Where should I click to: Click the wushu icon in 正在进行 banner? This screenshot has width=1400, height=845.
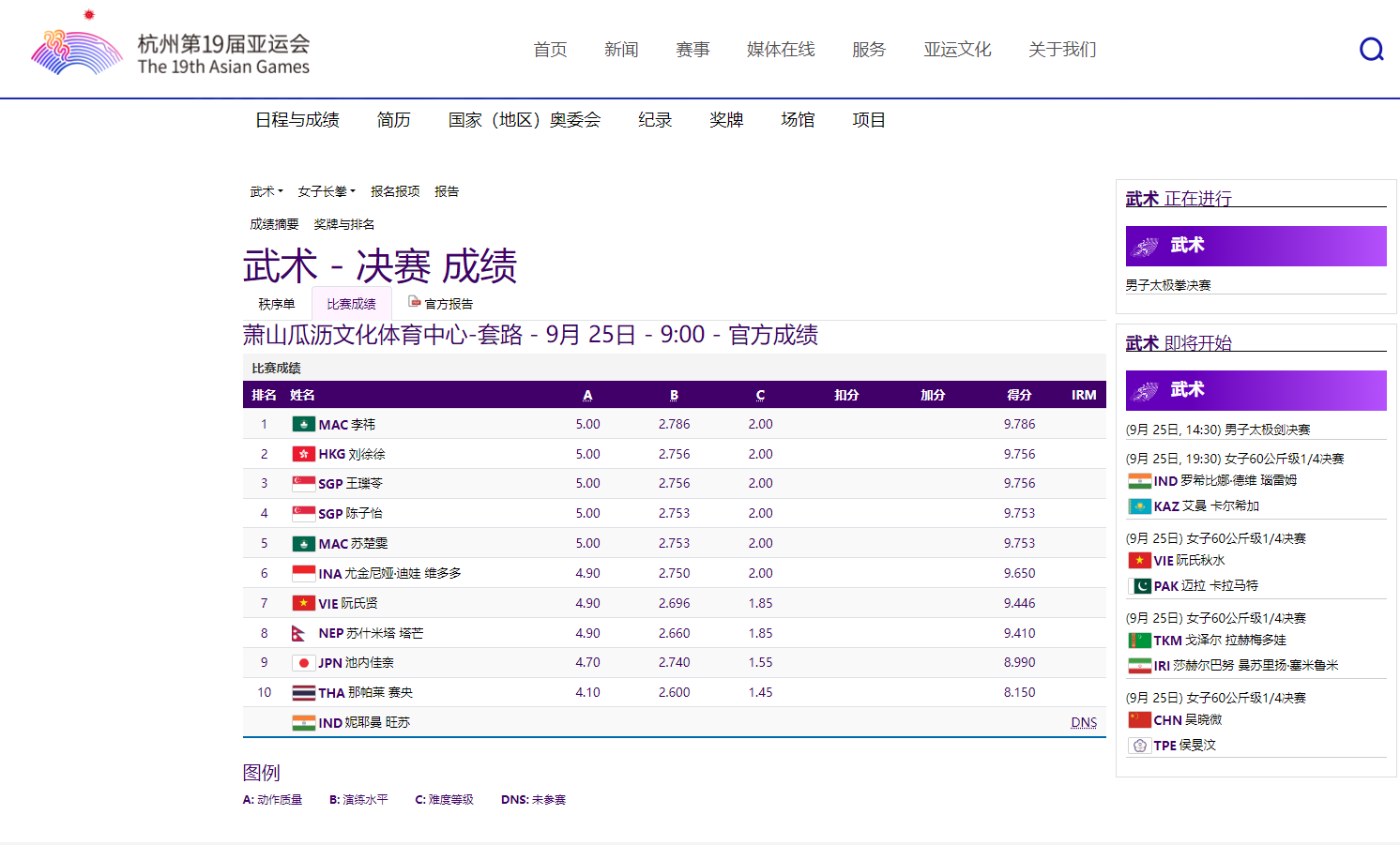tap(1146, 247)
